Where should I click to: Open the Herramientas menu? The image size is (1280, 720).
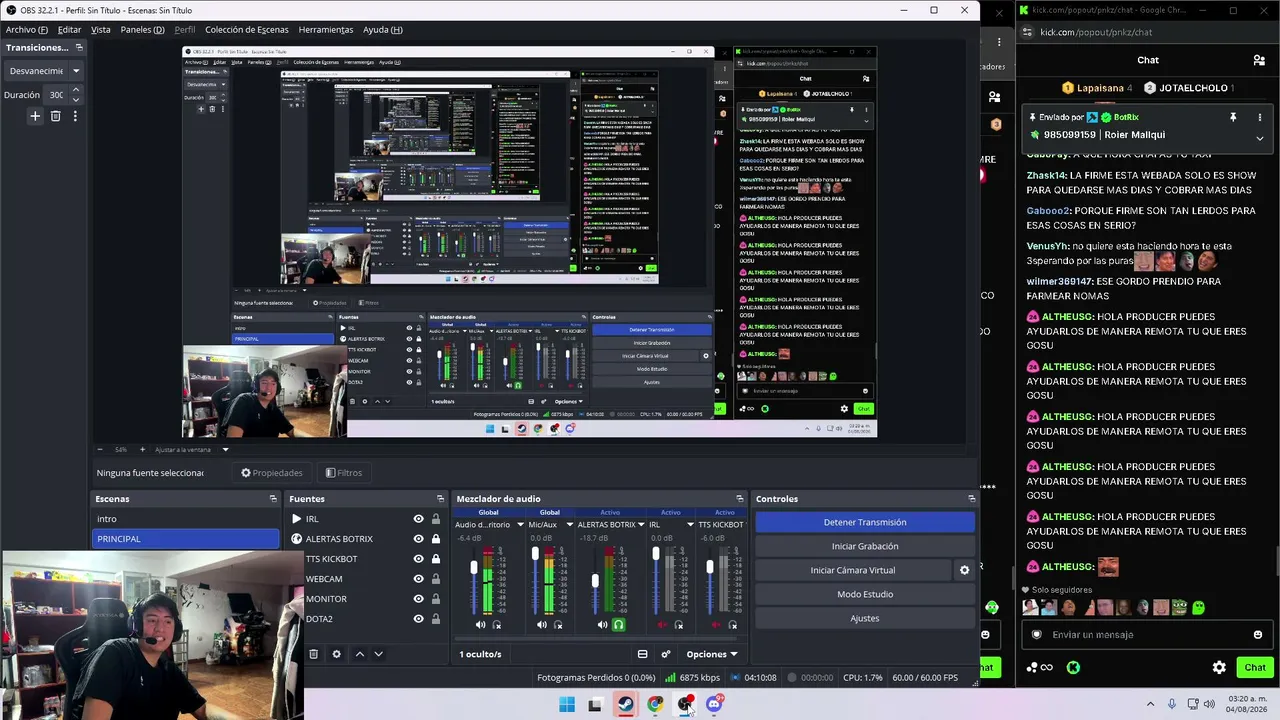pyautogui.click(x=326, y=30)
